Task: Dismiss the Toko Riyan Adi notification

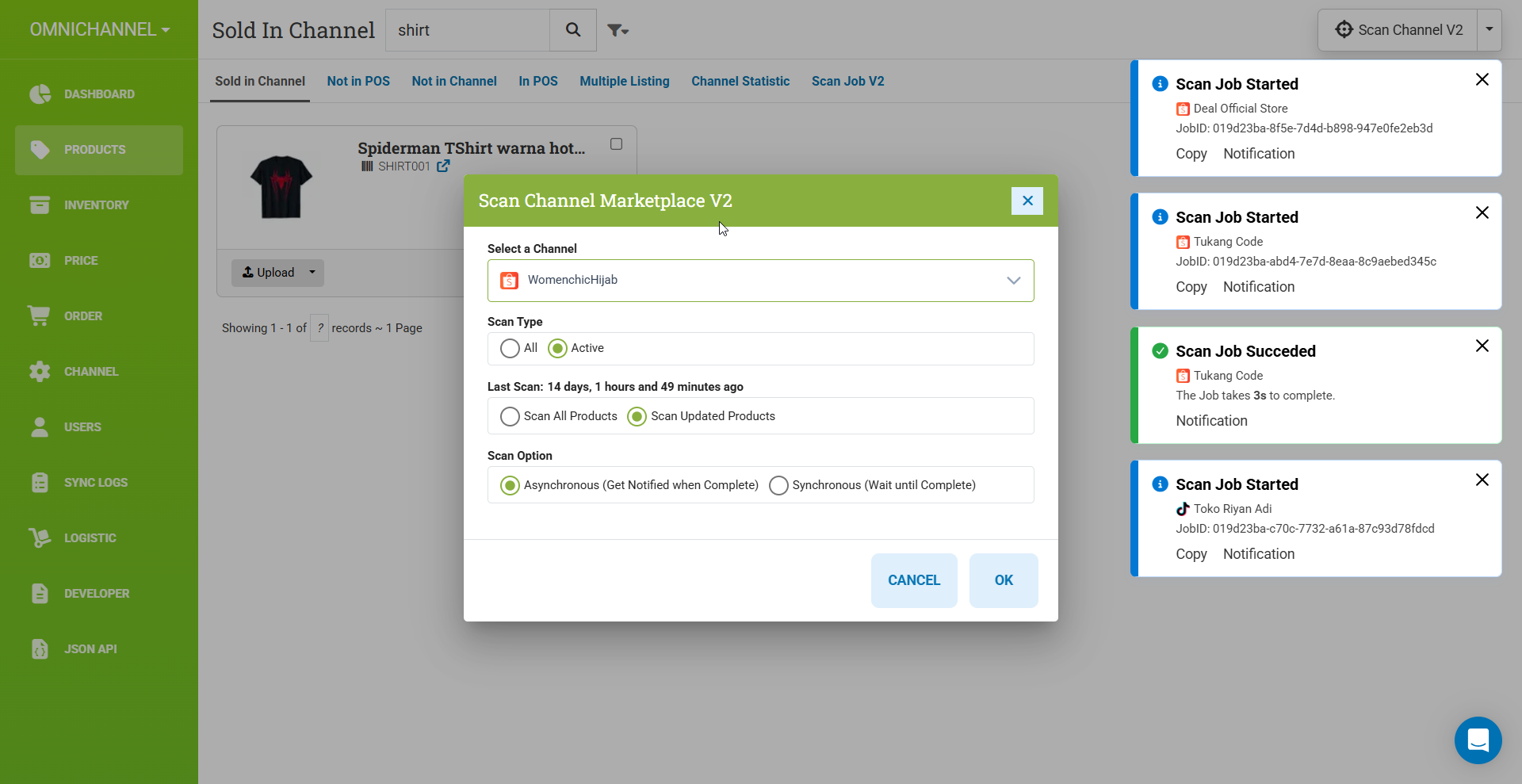Action: click(x=1482, y=480)
